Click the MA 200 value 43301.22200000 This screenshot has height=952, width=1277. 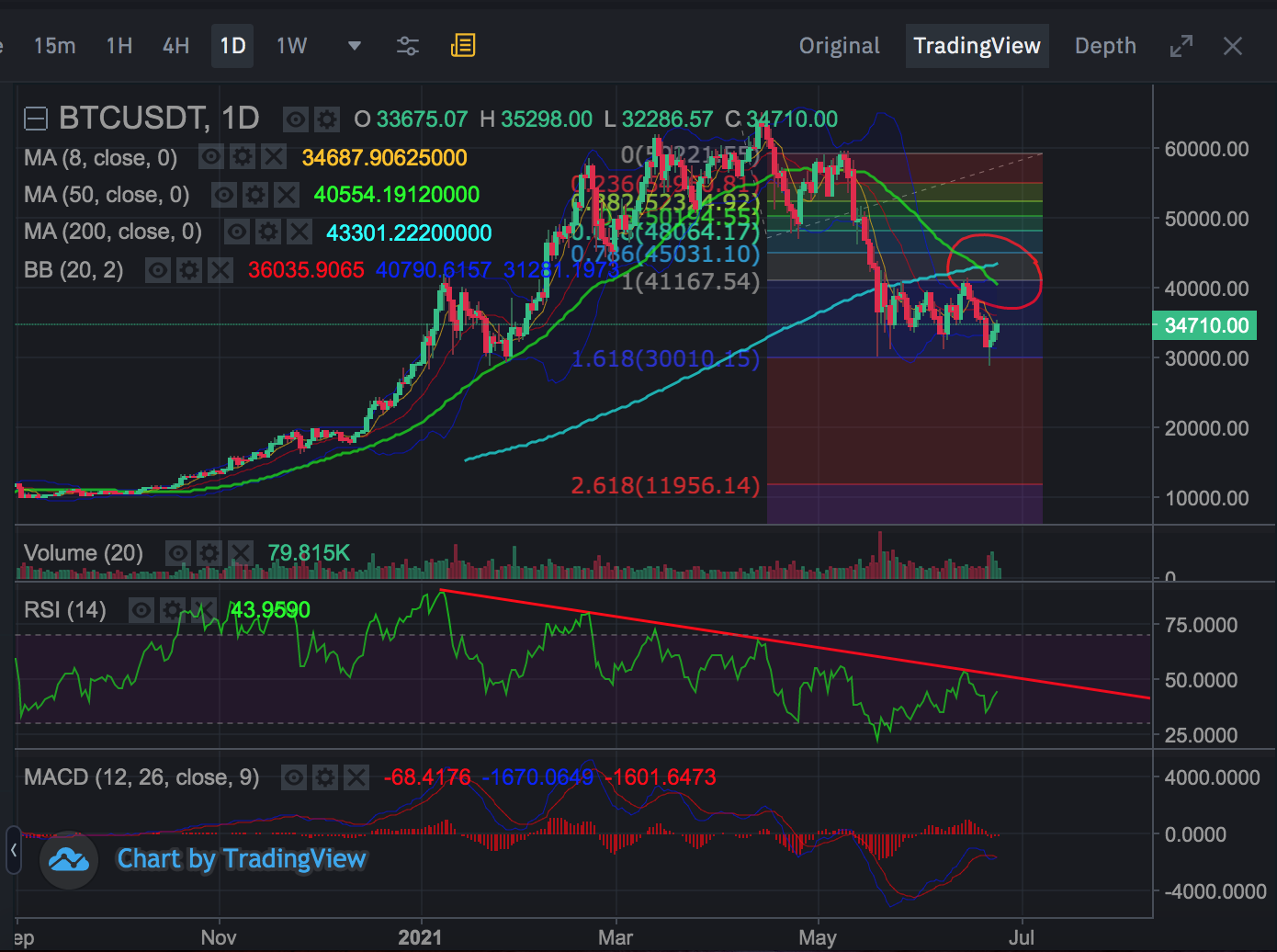click(x=409, y=232)
